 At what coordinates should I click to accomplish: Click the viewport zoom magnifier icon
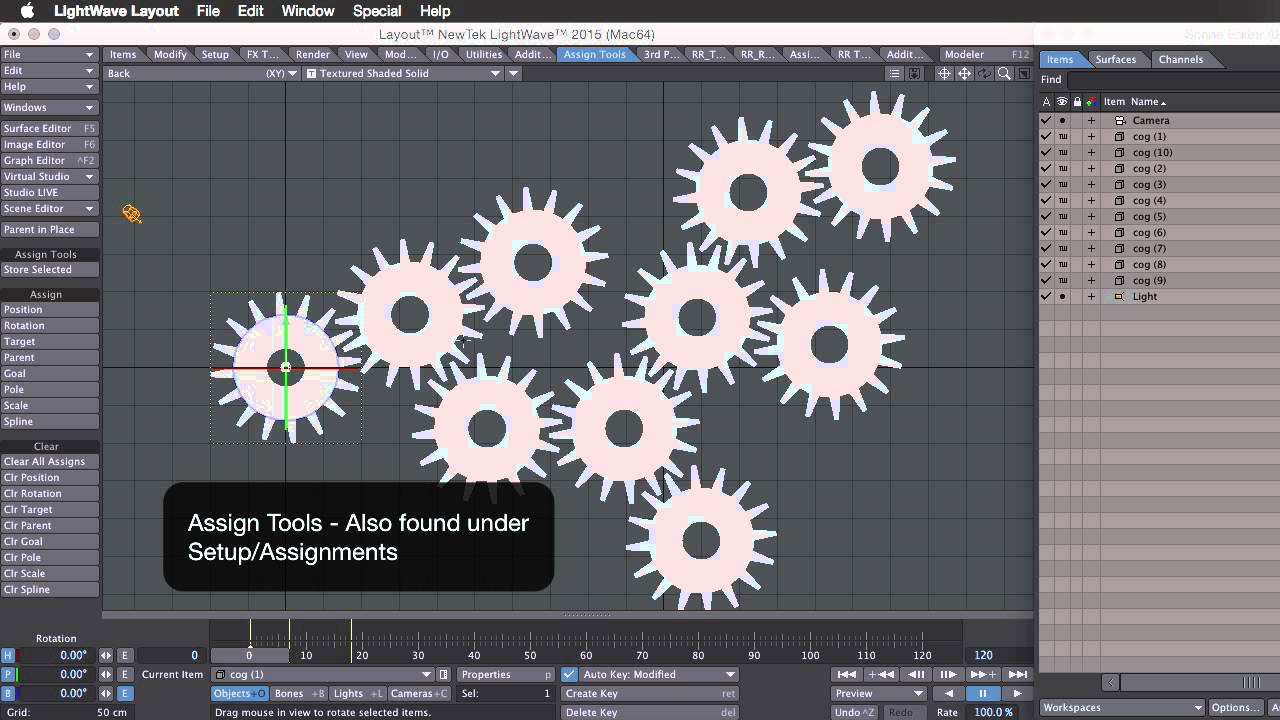tap(1004, 73)
